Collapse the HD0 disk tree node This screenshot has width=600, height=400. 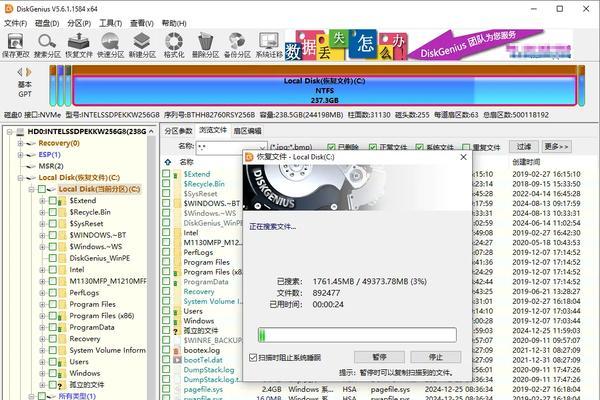(x=9, y=132)
